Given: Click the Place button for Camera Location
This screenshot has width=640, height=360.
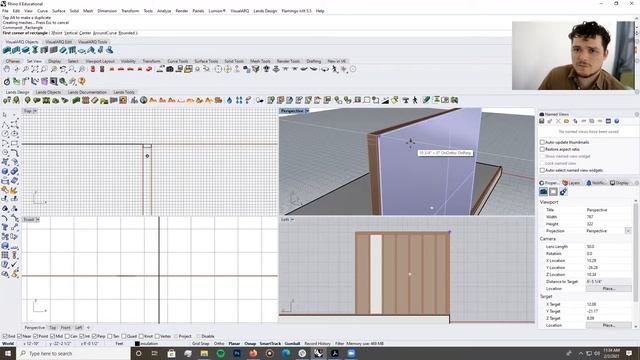Looking at the screenshot, I should 609,289.
